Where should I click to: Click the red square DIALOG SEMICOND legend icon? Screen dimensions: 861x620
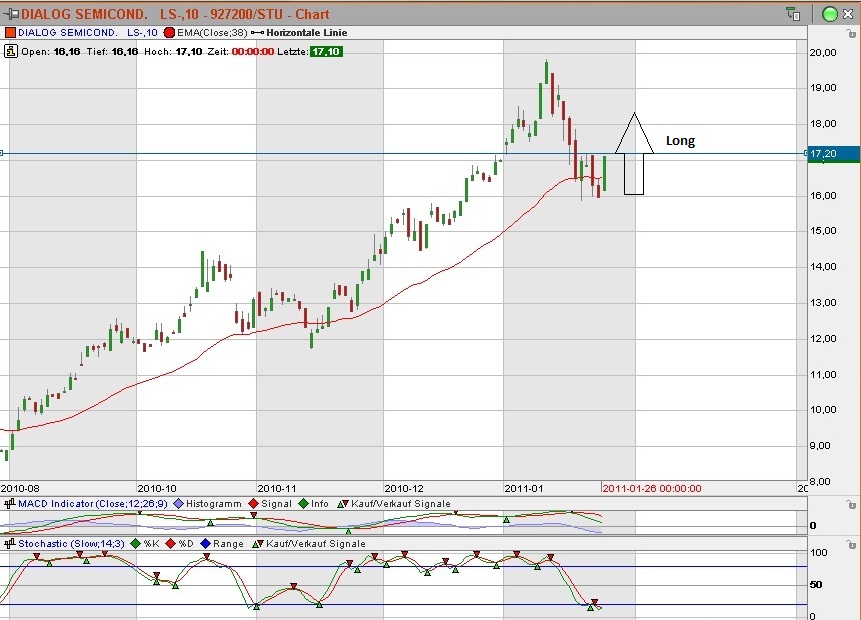click(x=10, y=32)
